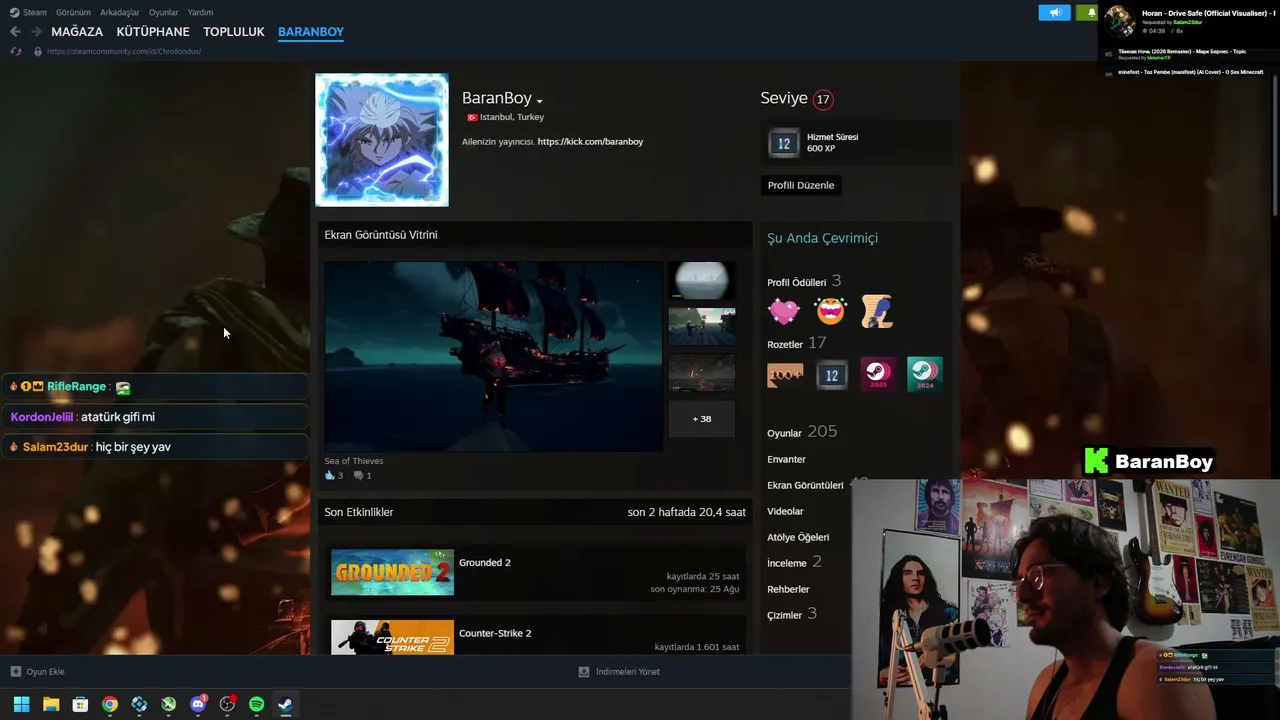Reload the page with the refresh icon
Screen dimensions: 1280x720
coord(15,51)
